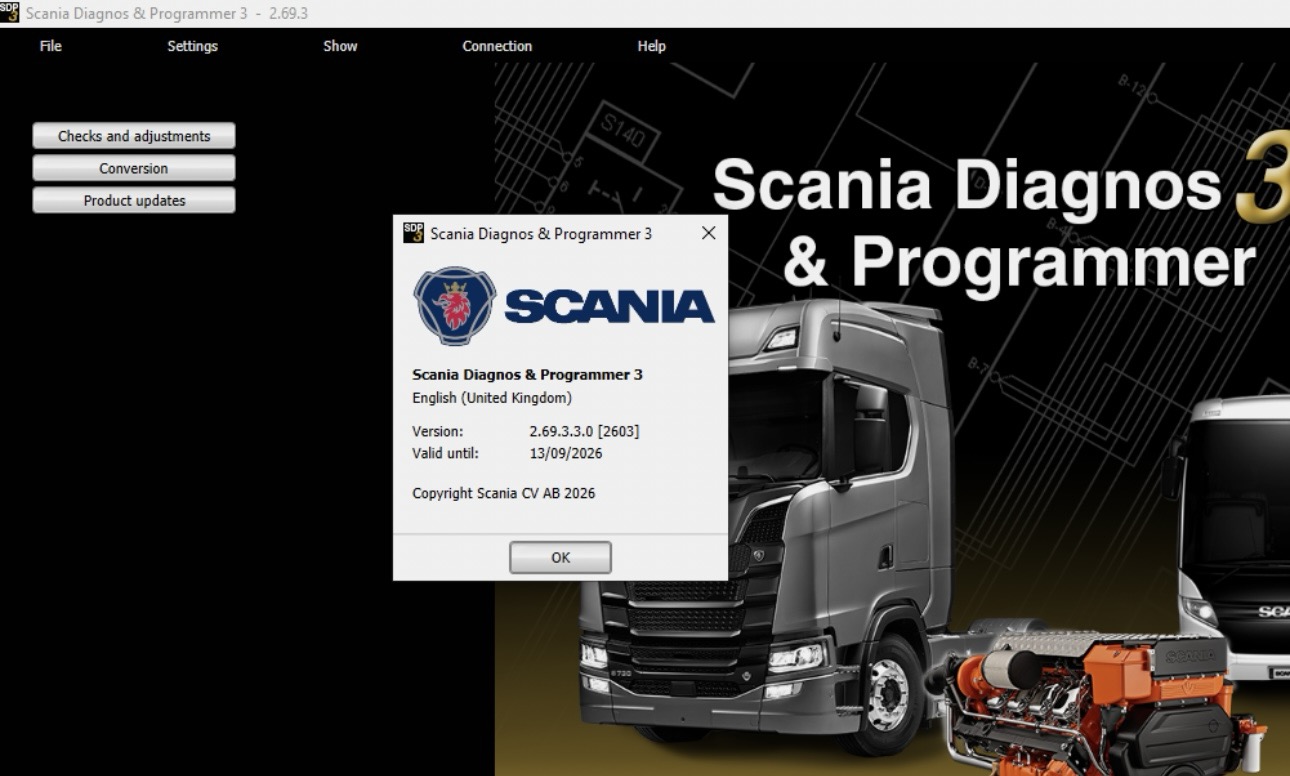
Task: Select the valid until date 13/09/2026
Action: coord(566,453)
